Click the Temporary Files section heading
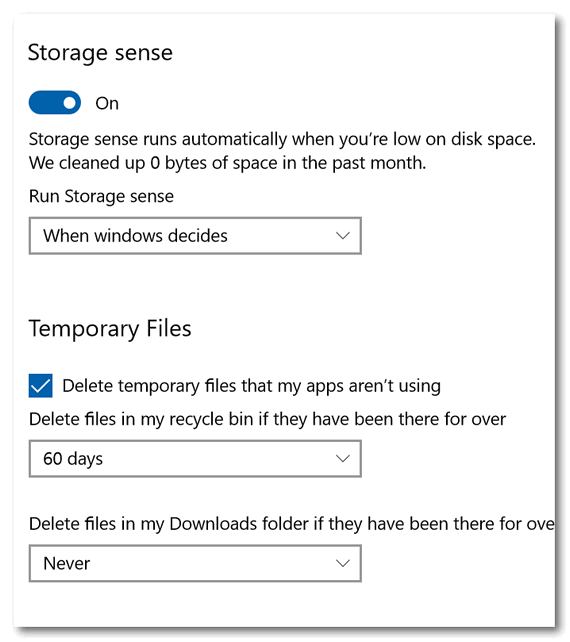This screenshot has height=642, width=570. pos(110,329)
